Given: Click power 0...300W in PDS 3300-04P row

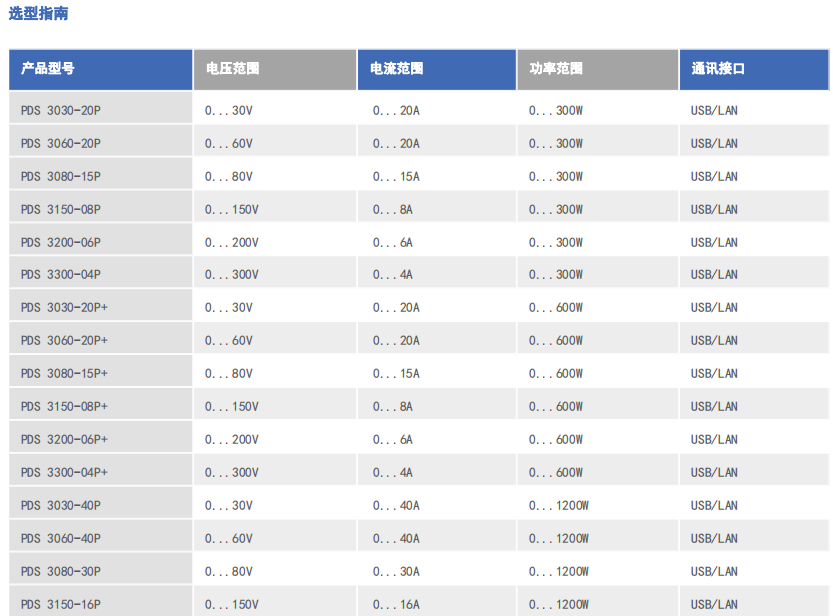Looking at the screenshot, I should [556, 275].
